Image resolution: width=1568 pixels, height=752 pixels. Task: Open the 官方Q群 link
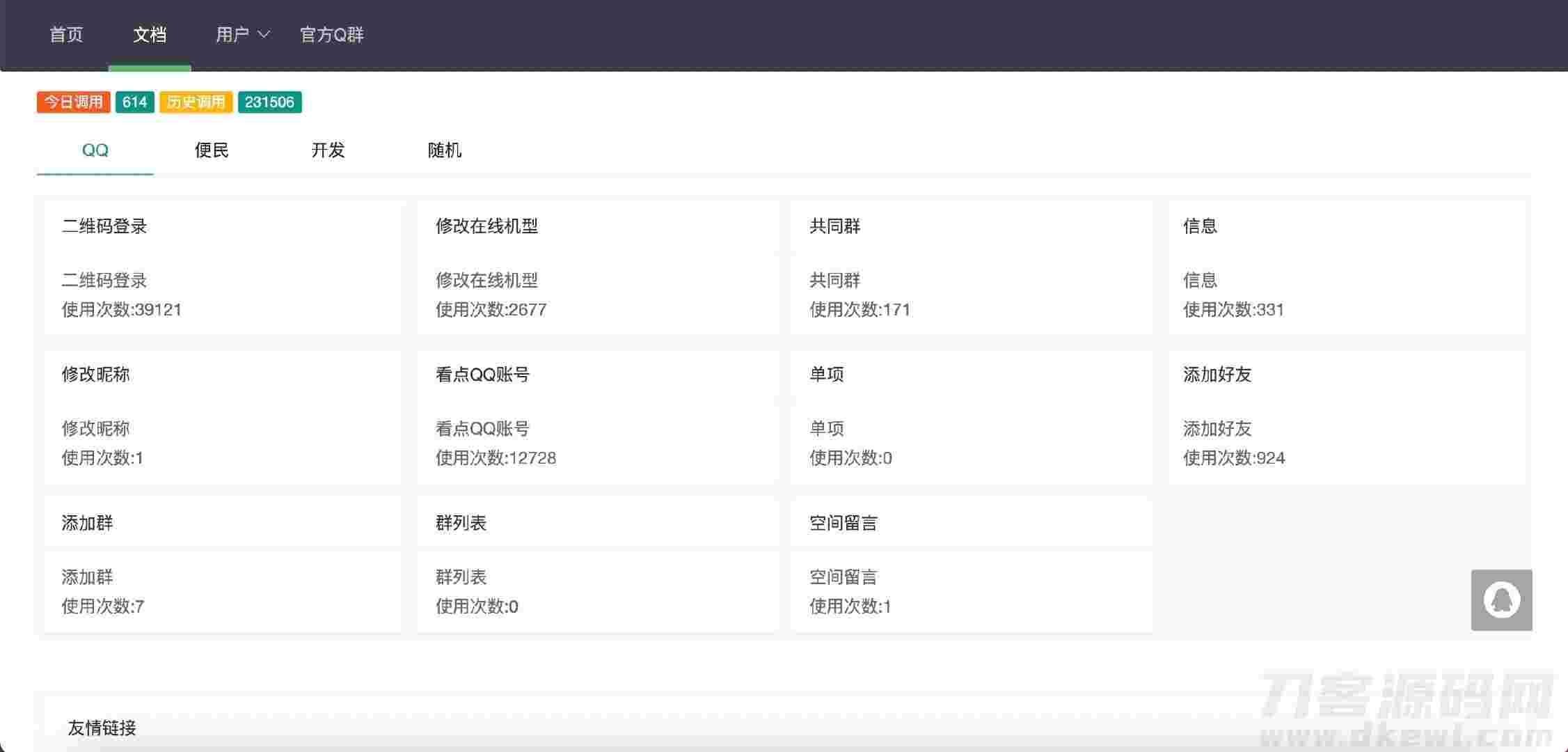click(331, 34)
